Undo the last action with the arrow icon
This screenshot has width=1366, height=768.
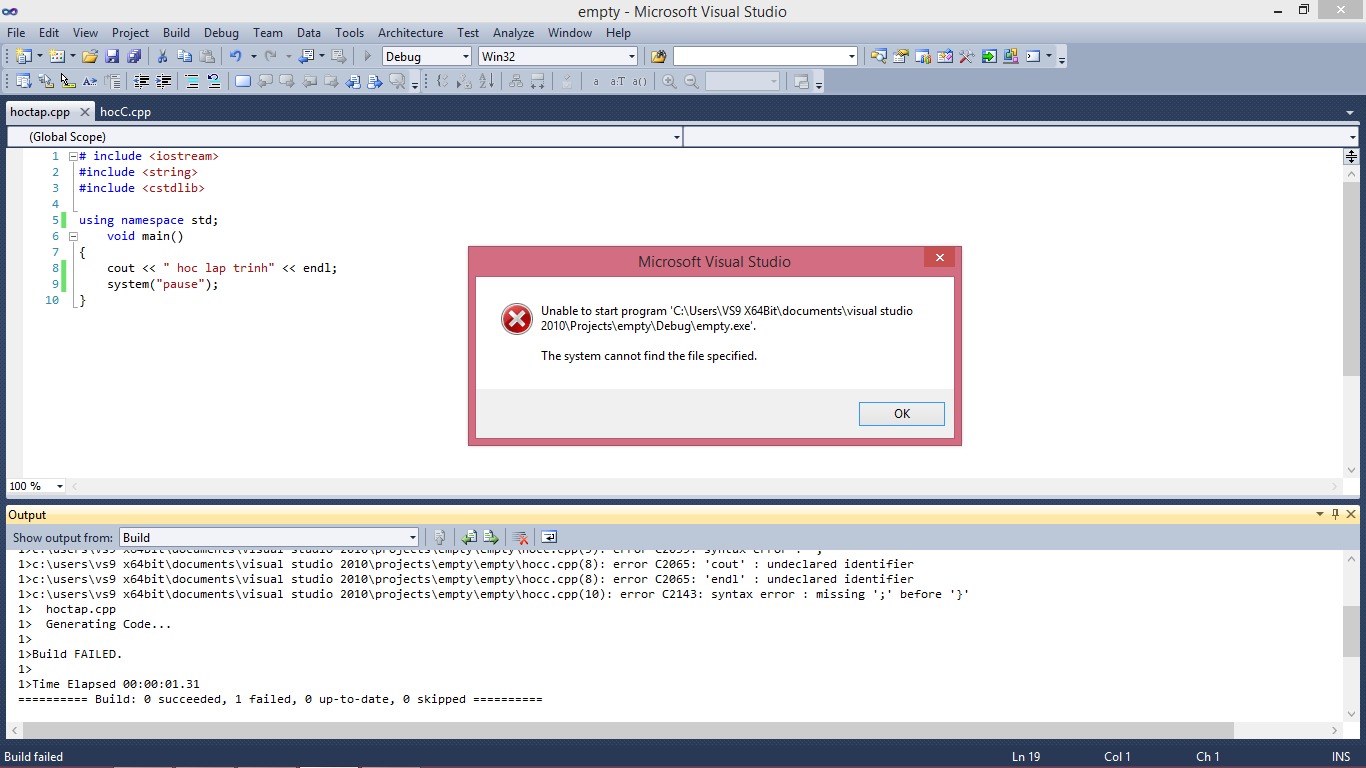click(x=235, y=56)
